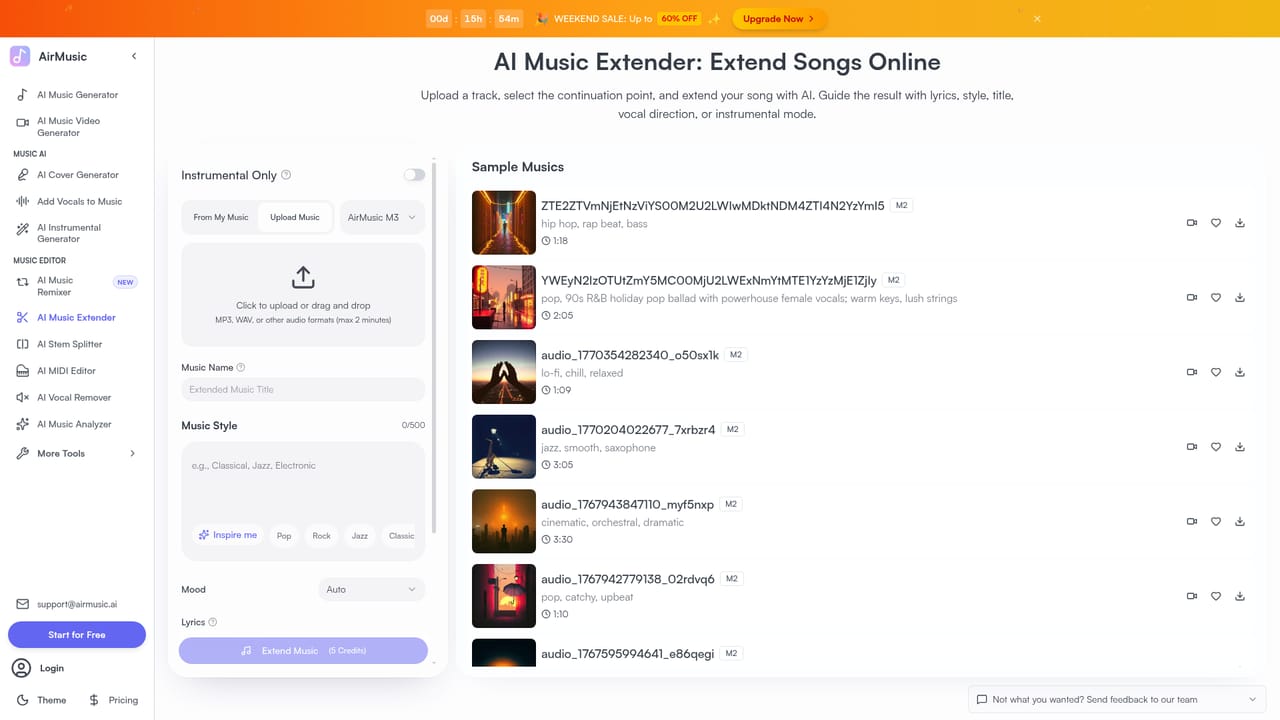The width and height of the screenshot is (1280, 720).
Task: Open the Pricing page link
Action: coord(114,700)
